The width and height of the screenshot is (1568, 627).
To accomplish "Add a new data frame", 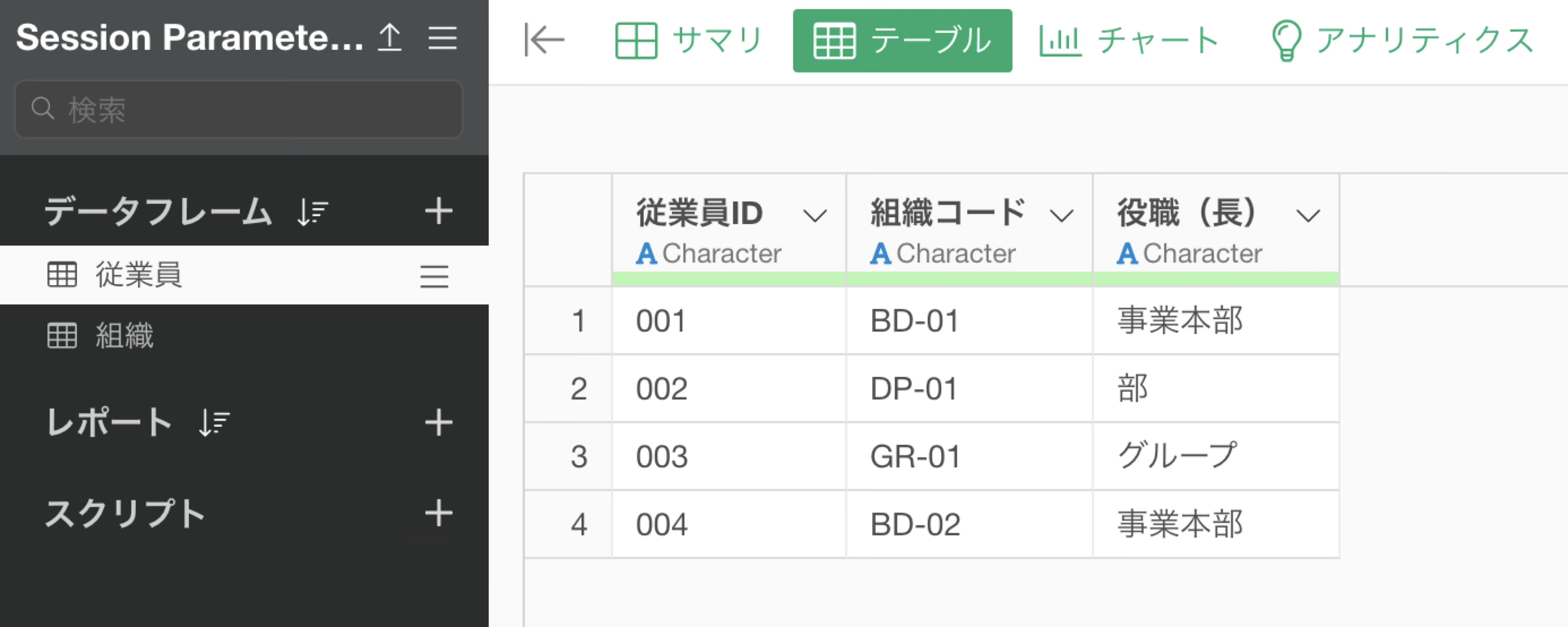I will (x=438, y=211).
